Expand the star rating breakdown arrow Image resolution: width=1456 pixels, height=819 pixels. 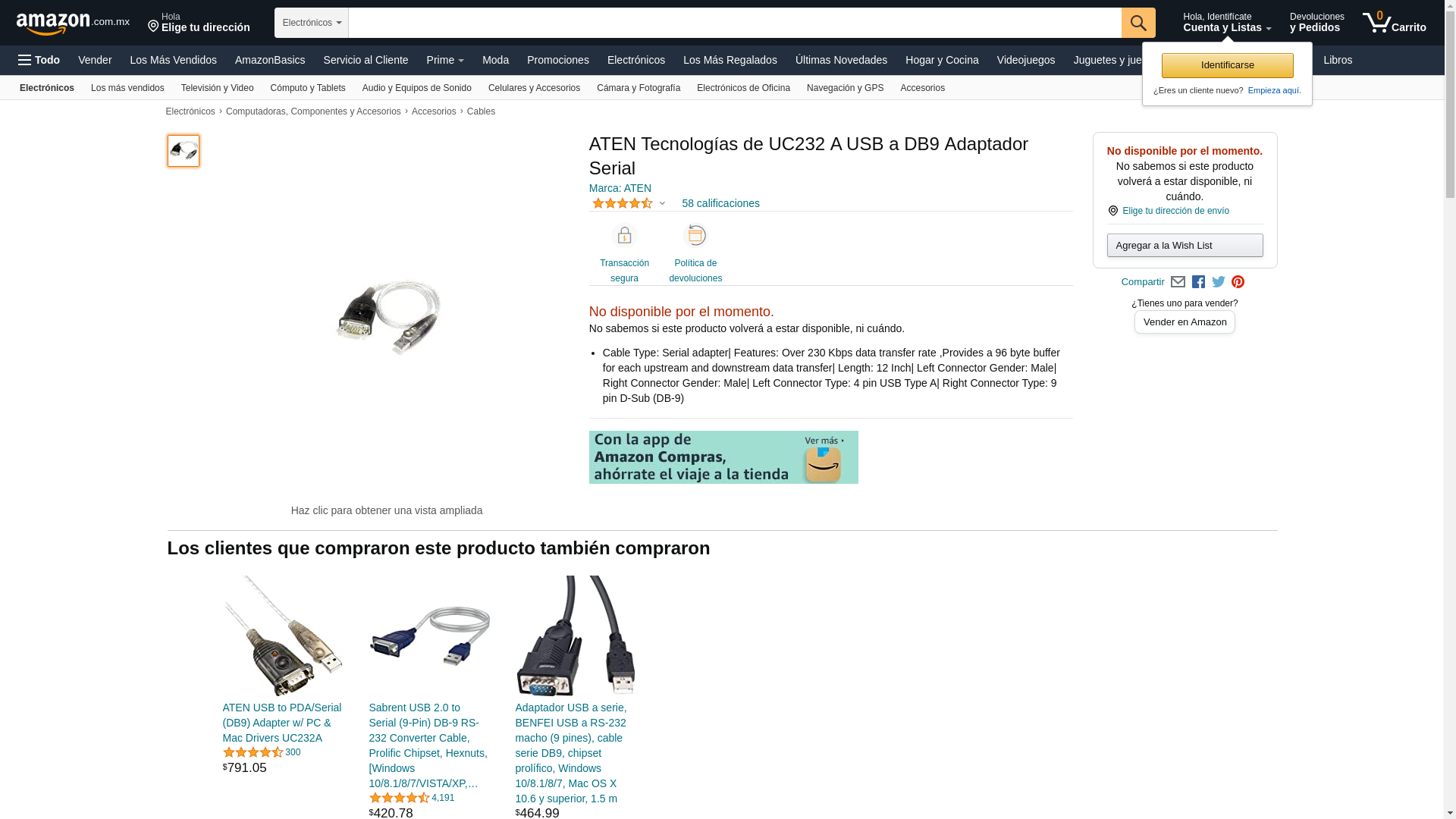coord(662,203)
